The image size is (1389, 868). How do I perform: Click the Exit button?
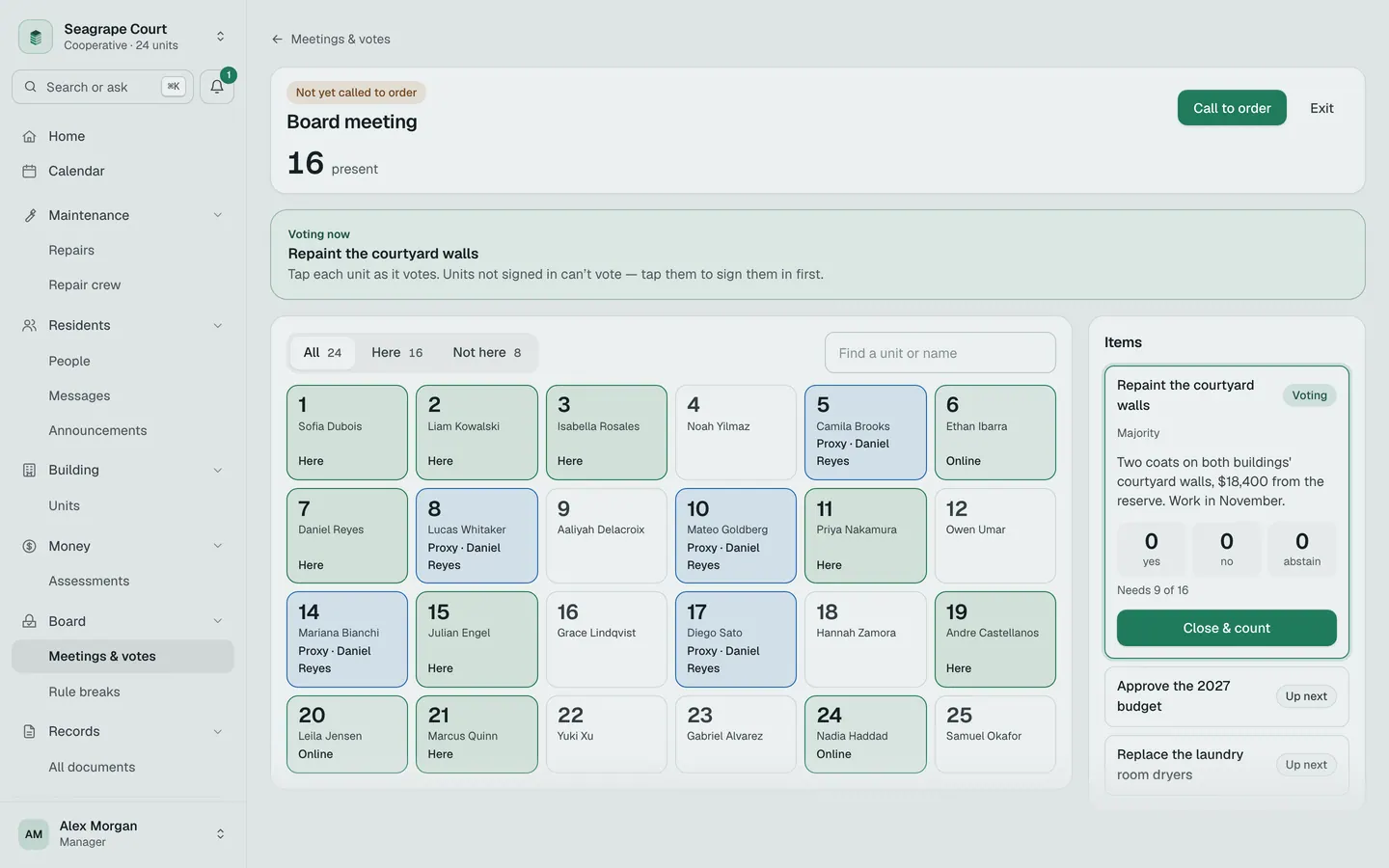pyautogui.click(x=1321, y=108)
